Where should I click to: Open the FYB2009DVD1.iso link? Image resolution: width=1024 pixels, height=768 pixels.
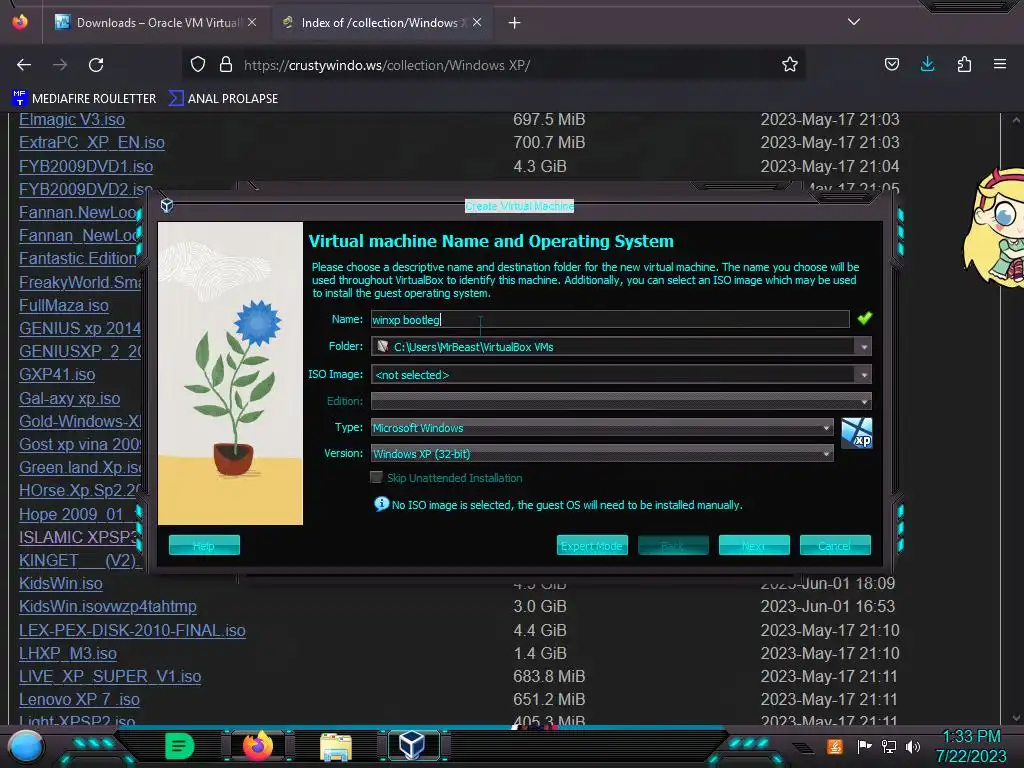point(86,166)
